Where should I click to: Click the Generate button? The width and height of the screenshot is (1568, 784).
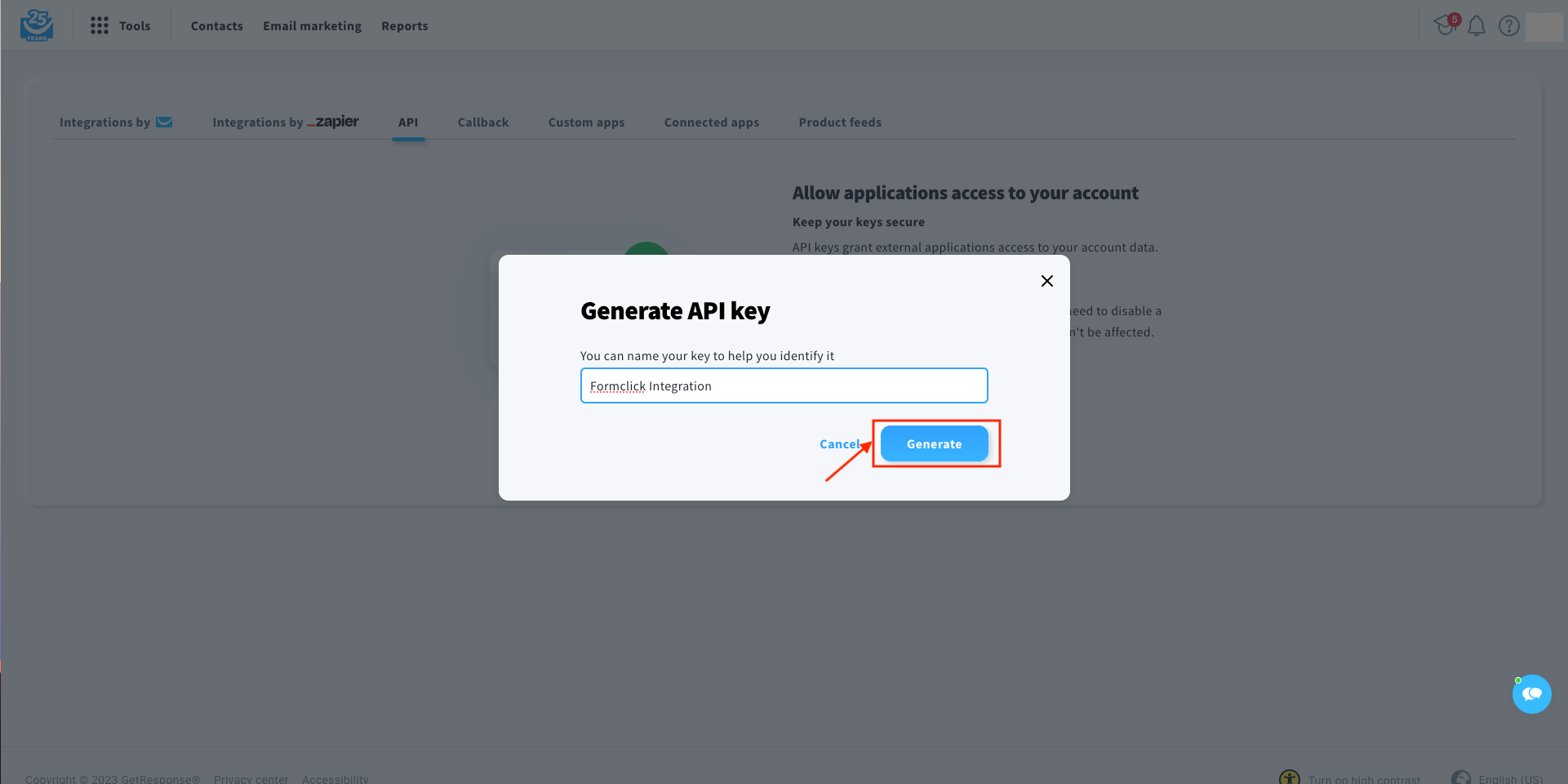(935, 443)
